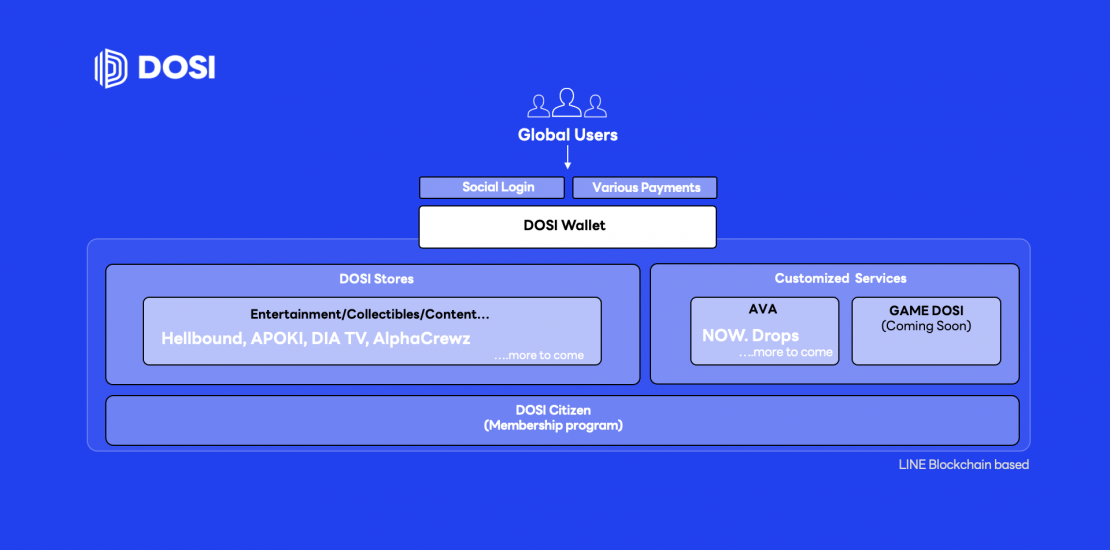Select the Social Login box
The image size is (1110, 550).
[x=492, y=188]
